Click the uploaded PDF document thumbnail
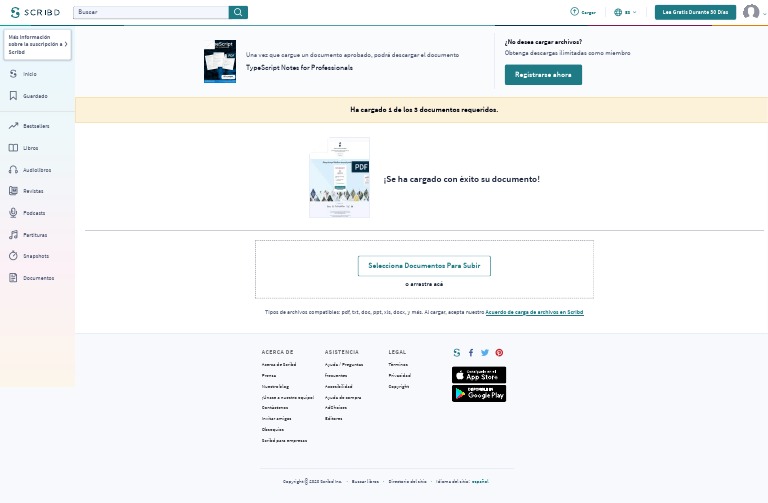 339,177
